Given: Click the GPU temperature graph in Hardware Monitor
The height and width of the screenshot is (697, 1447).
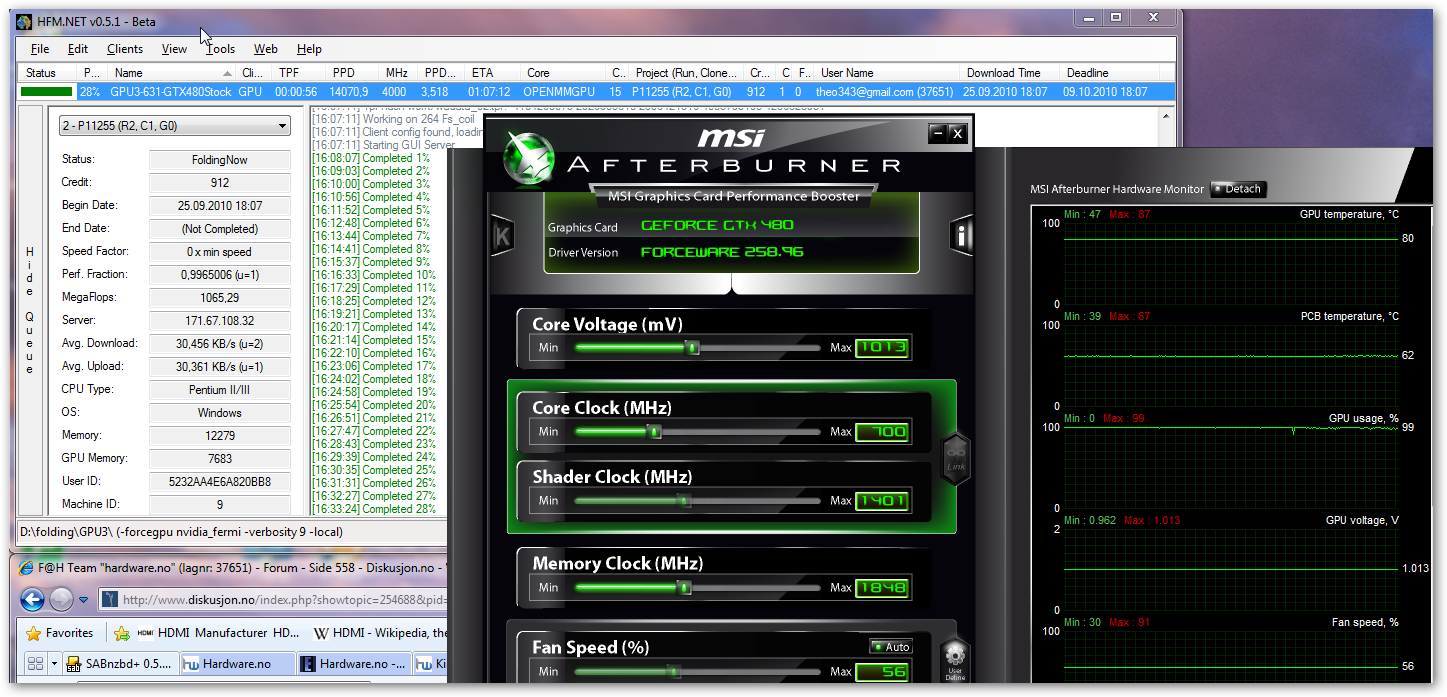Looking at the screenshot, I should click(x=1231, y=263).
